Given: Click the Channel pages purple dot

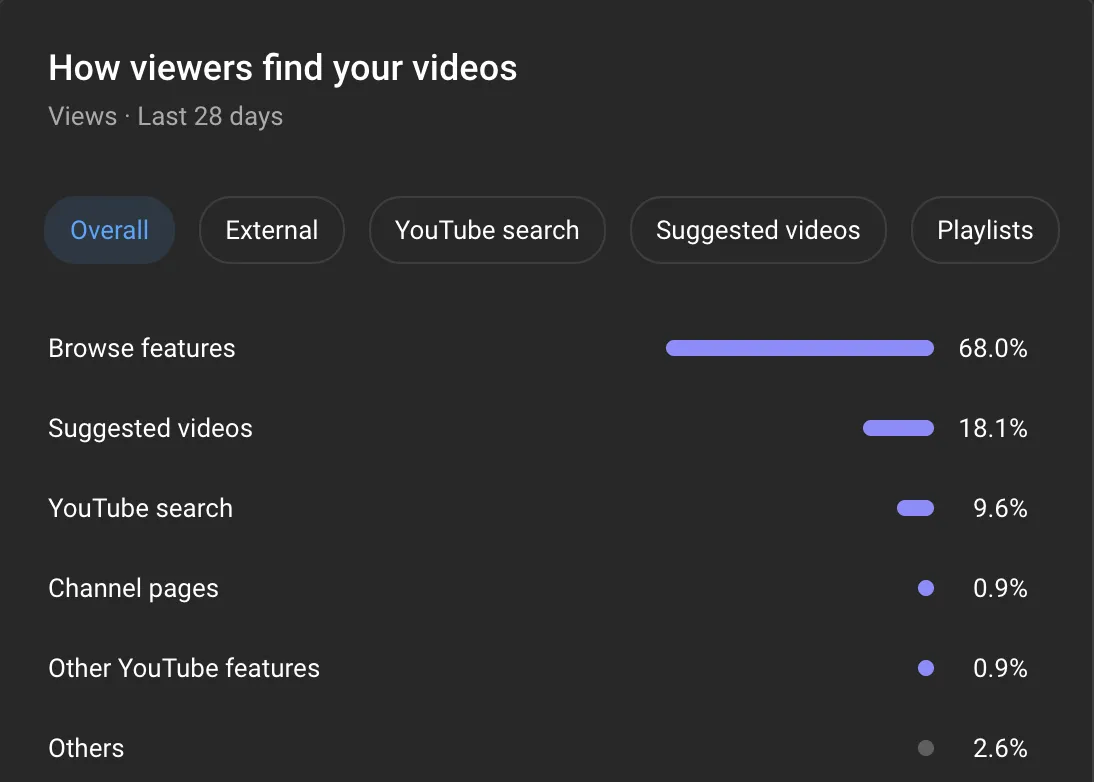Looking at the screenshot, I should [925, 588].
